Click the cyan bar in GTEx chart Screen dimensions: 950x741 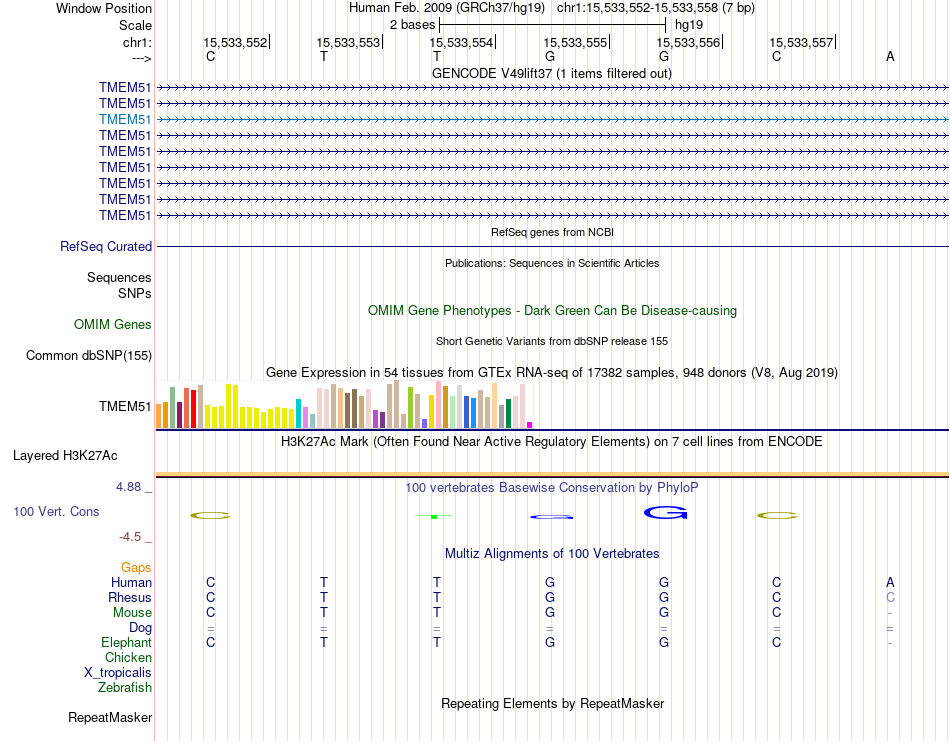coord(298,413)
